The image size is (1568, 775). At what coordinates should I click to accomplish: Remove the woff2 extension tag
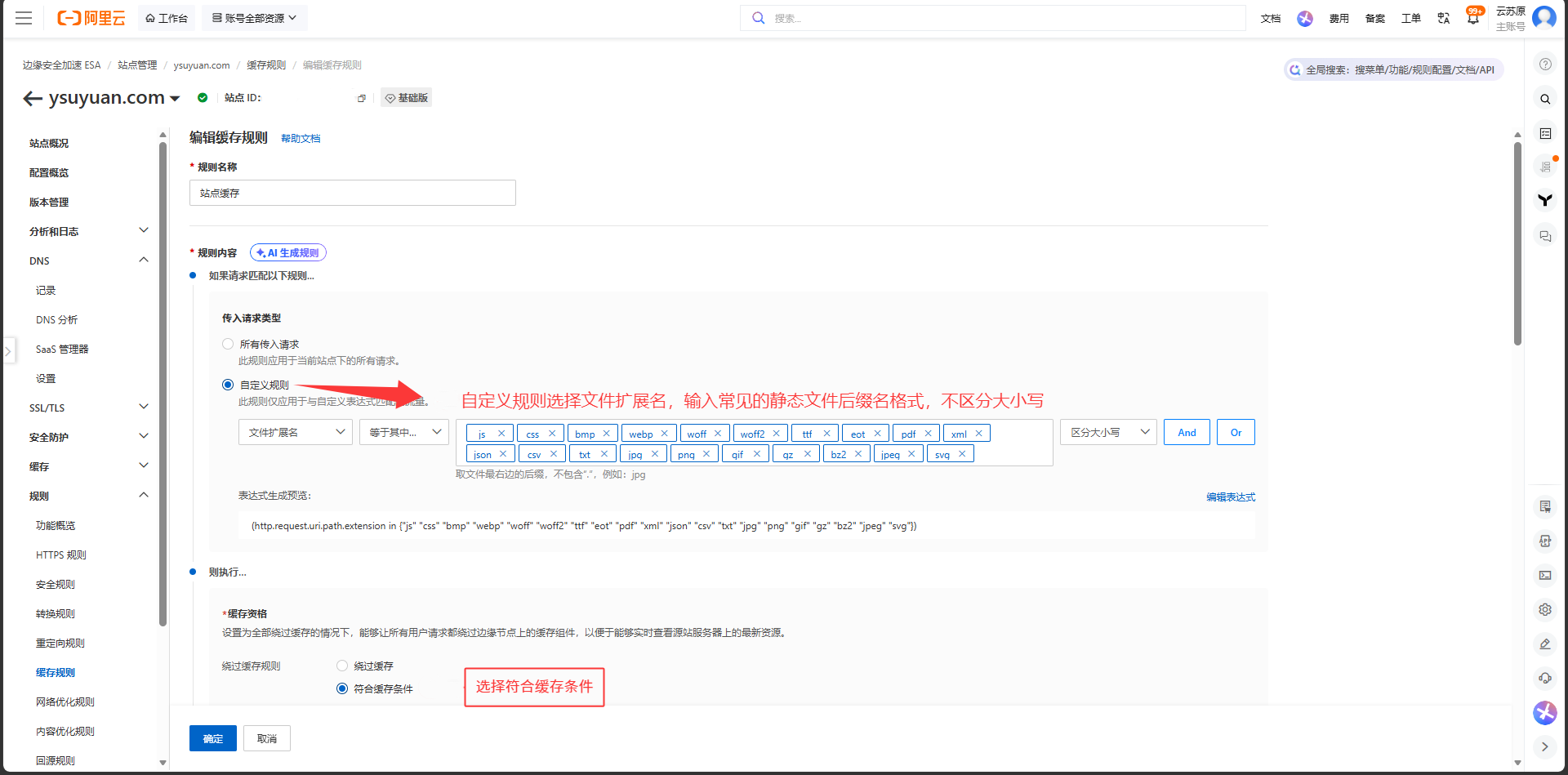[777, 434]
